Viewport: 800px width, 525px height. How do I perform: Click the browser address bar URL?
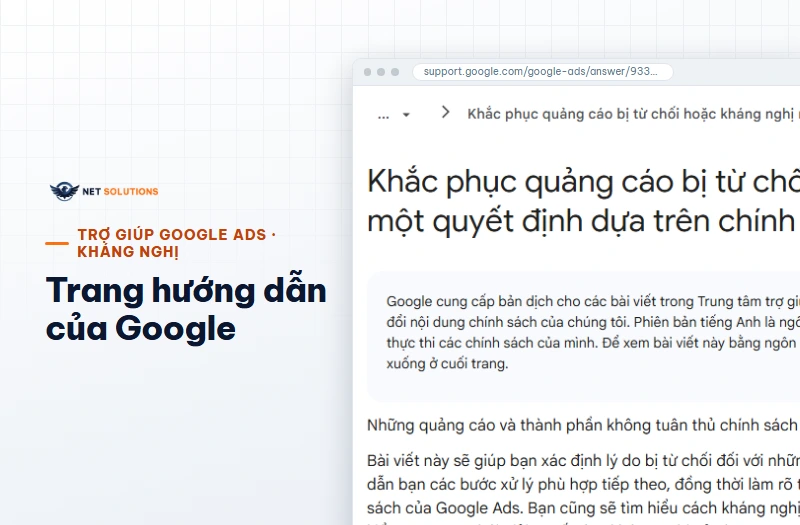542,71
